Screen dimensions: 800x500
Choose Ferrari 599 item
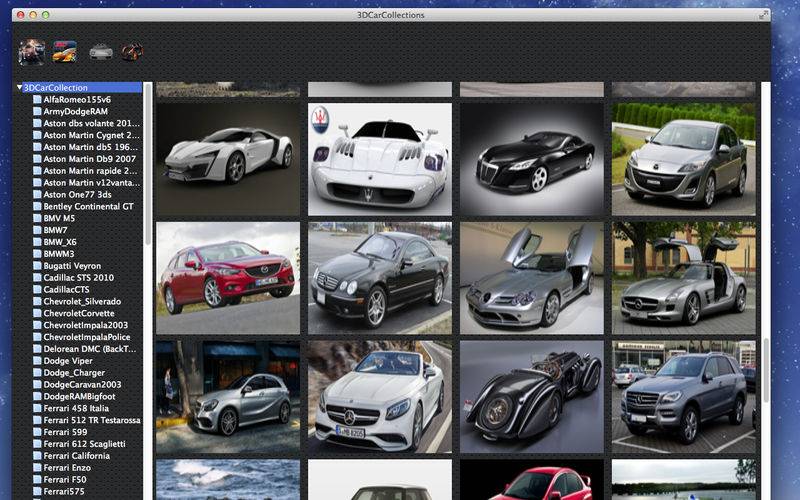click(x=65, y=432)
